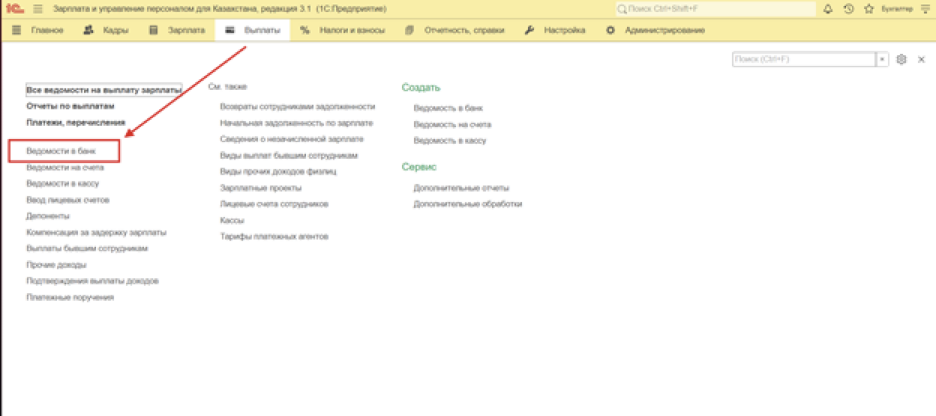Screen dimensions: 936x416
Task: Open Все ведомости на выплату зарплаты
Action: [104, 90]
